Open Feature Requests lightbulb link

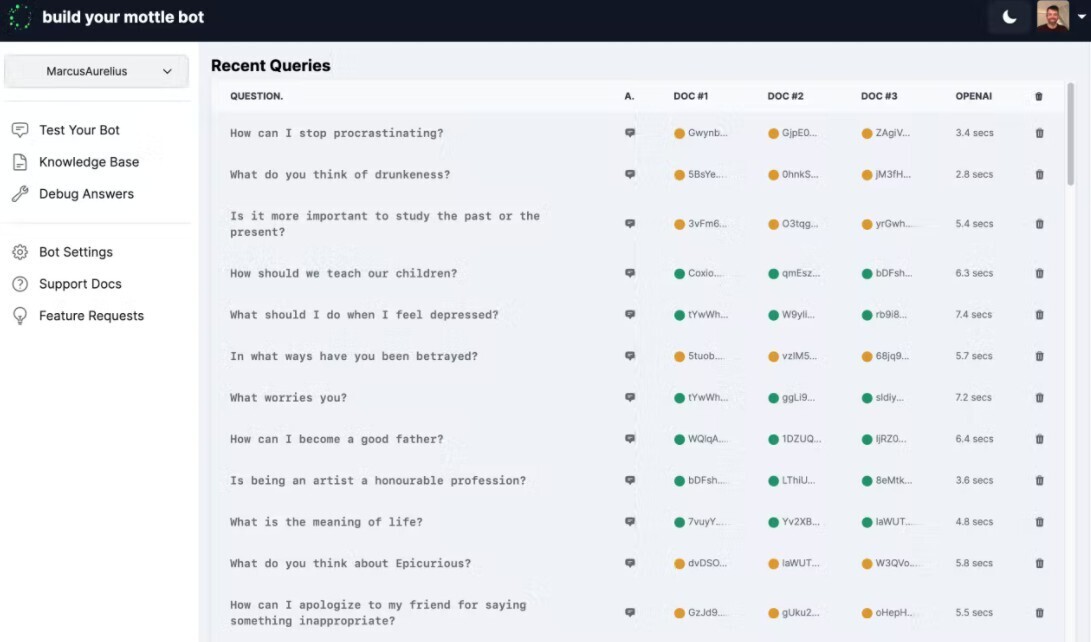(91, 316)
